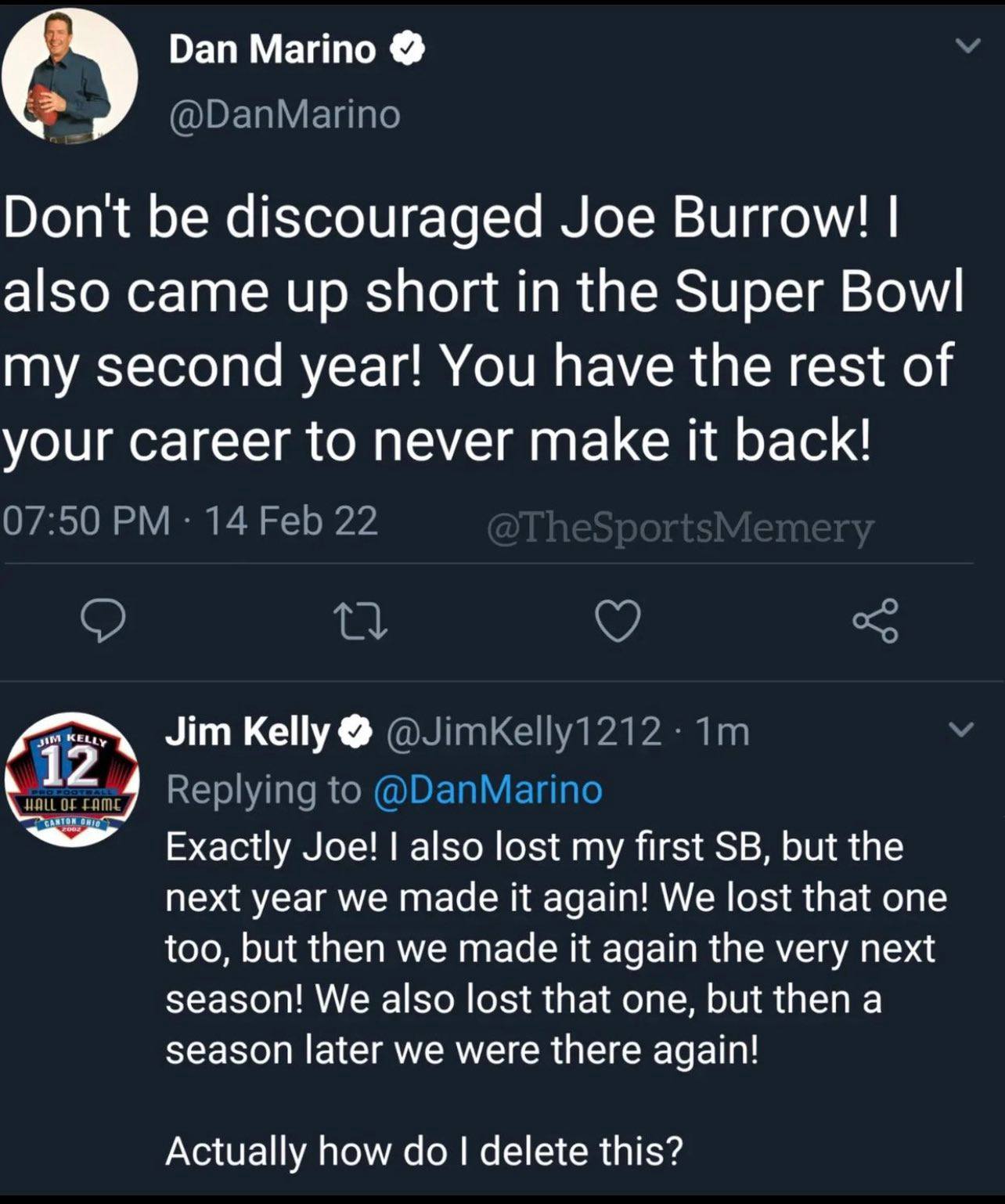Open the share icon options
The image size is (1005, 1204).
(x=876, y=621)
